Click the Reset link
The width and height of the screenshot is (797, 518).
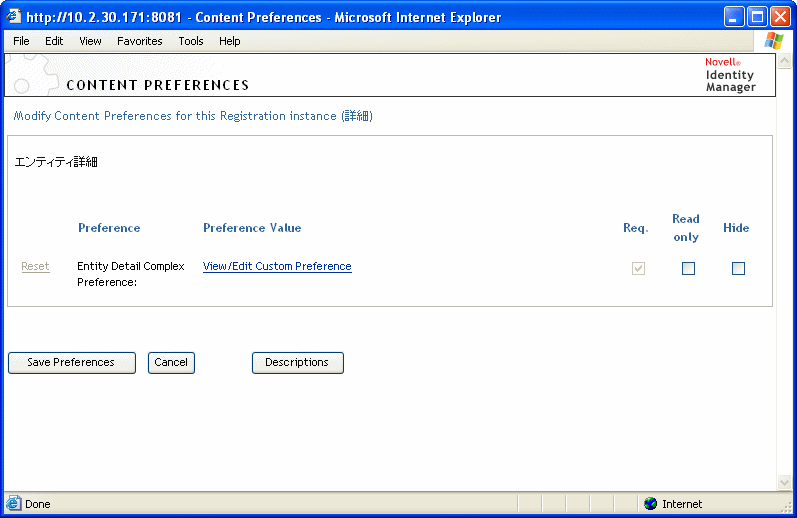(x=35, y=266)
